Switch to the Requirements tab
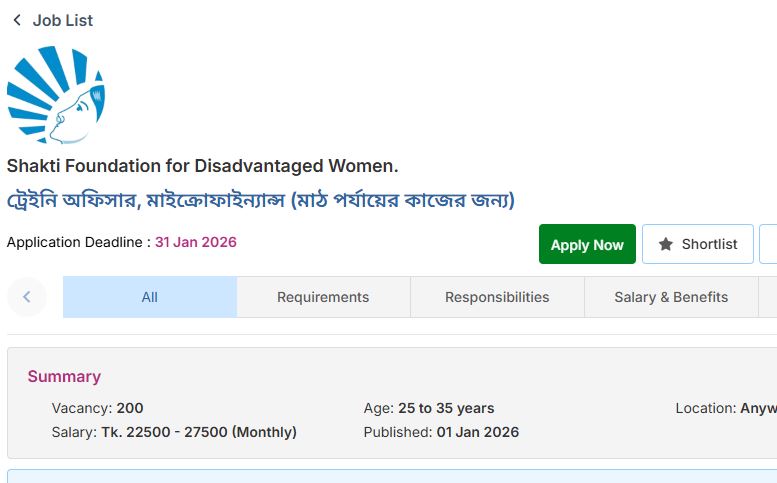 tap(323, 297)
